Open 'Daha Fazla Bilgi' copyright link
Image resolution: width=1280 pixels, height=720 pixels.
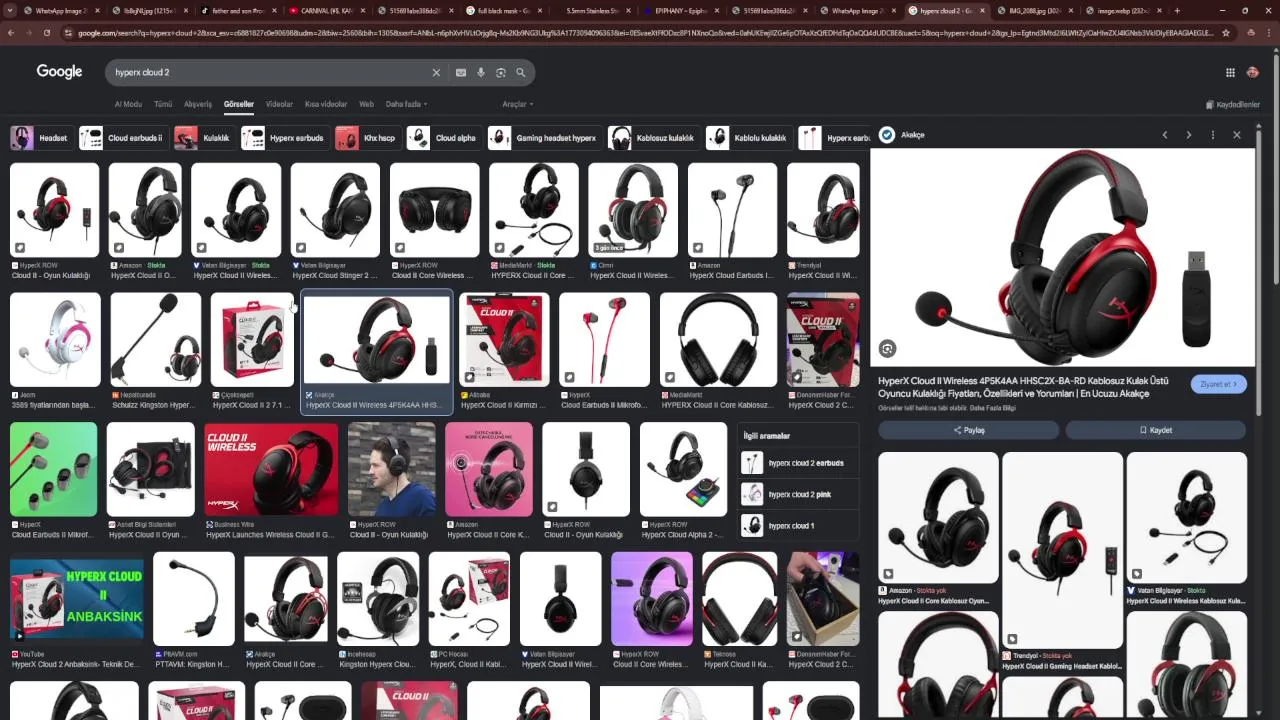[993, 408]
